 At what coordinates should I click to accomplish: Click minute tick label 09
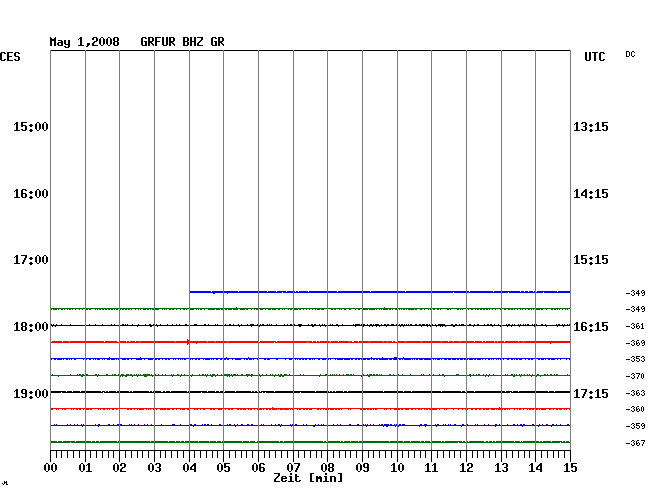click(x=362, y=468)
